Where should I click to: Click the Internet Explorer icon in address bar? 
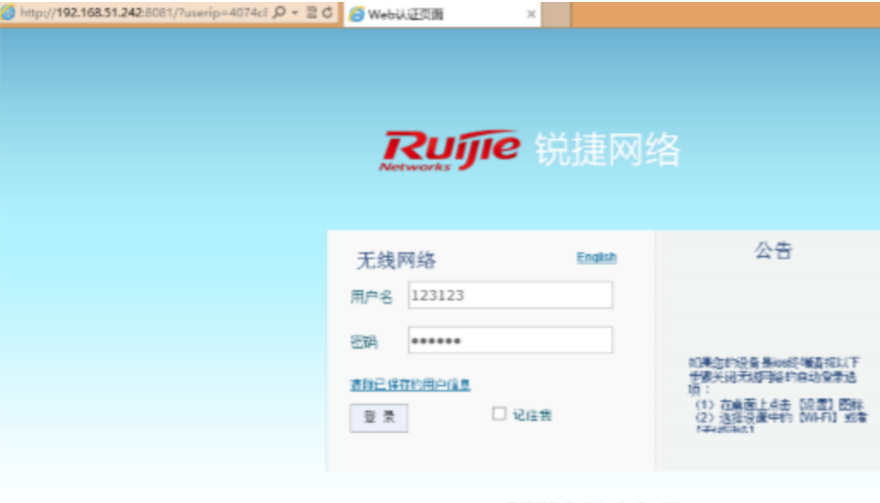click(x=9, y=13)
